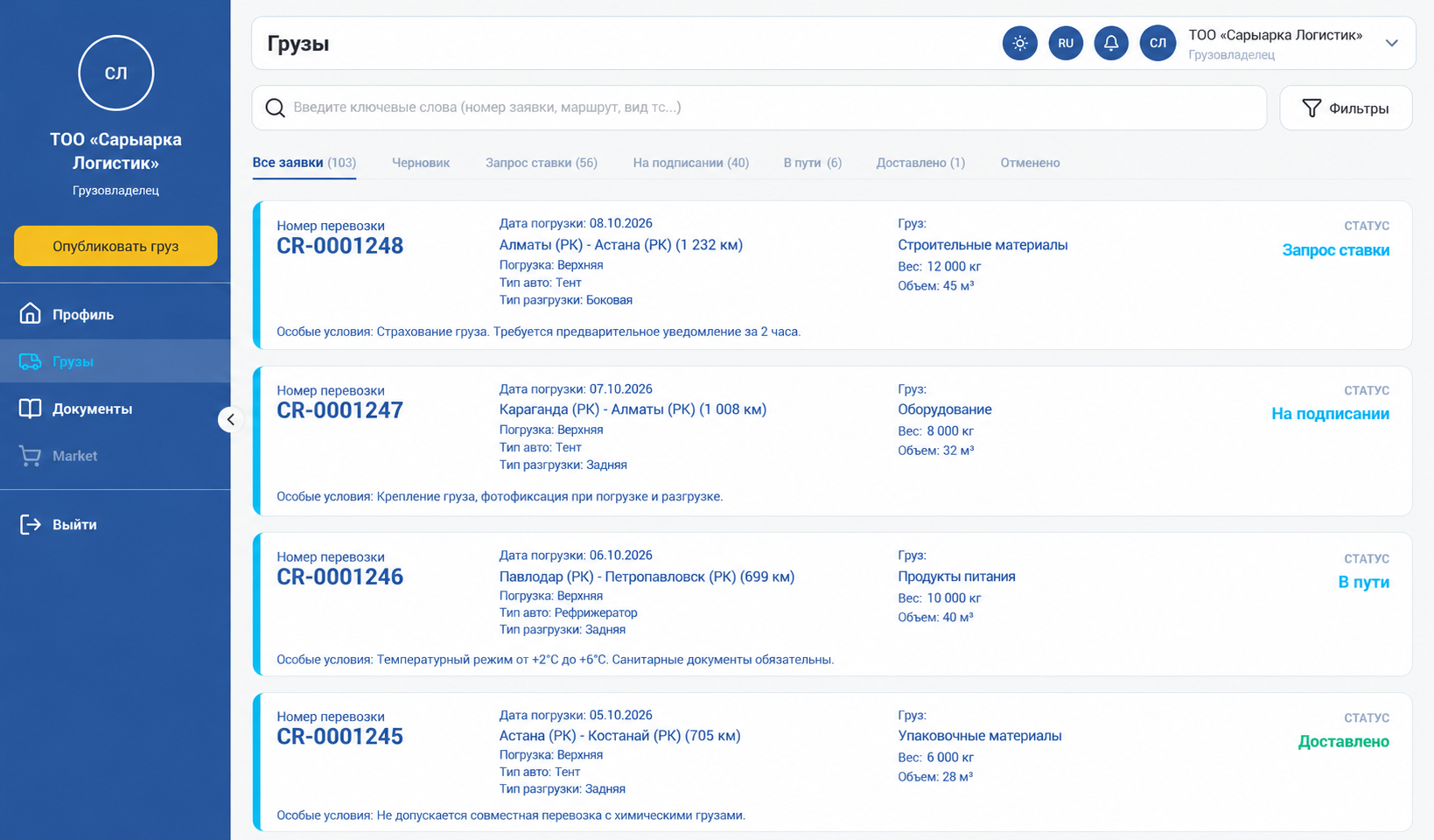Click route Алматы (РК) - Астана (РК)

click(x=585, y=245)
